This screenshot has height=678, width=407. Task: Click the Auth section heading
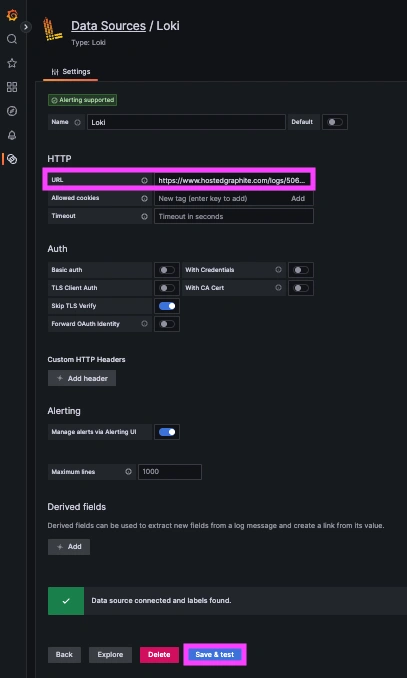tap(58, 249)
